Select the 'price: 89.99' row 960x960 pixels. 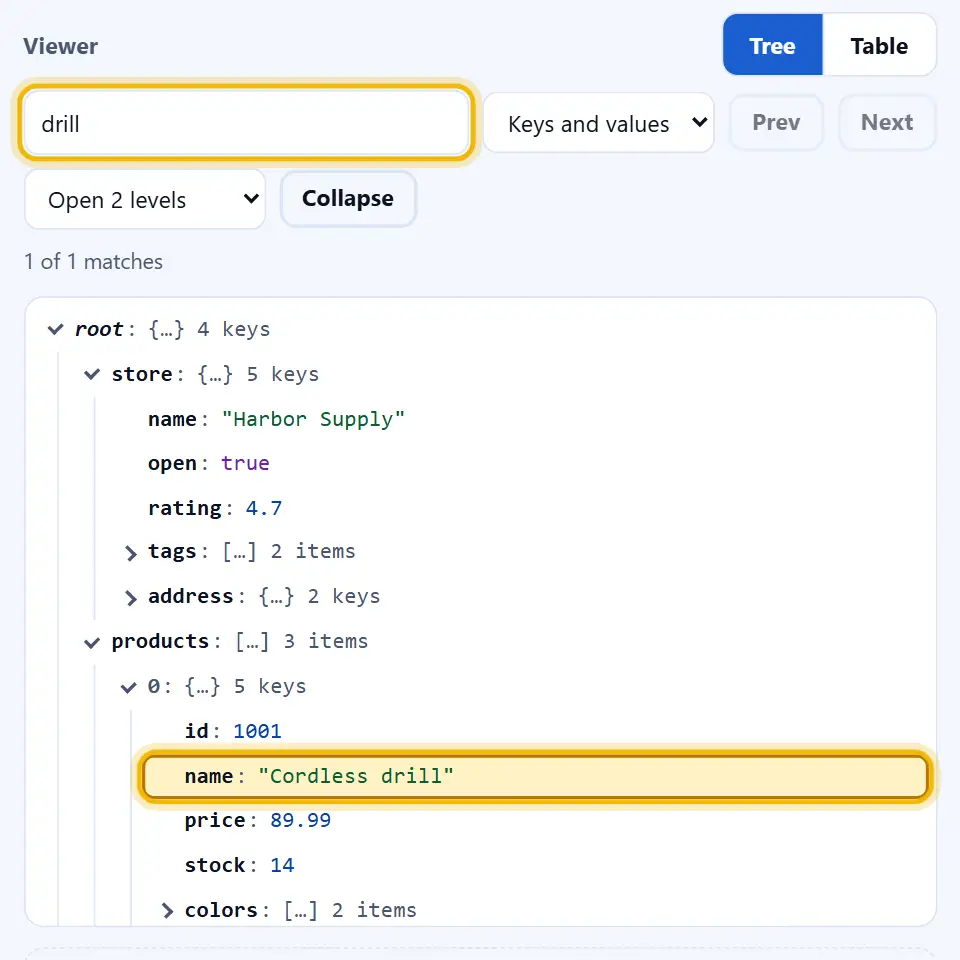(258, 820)
